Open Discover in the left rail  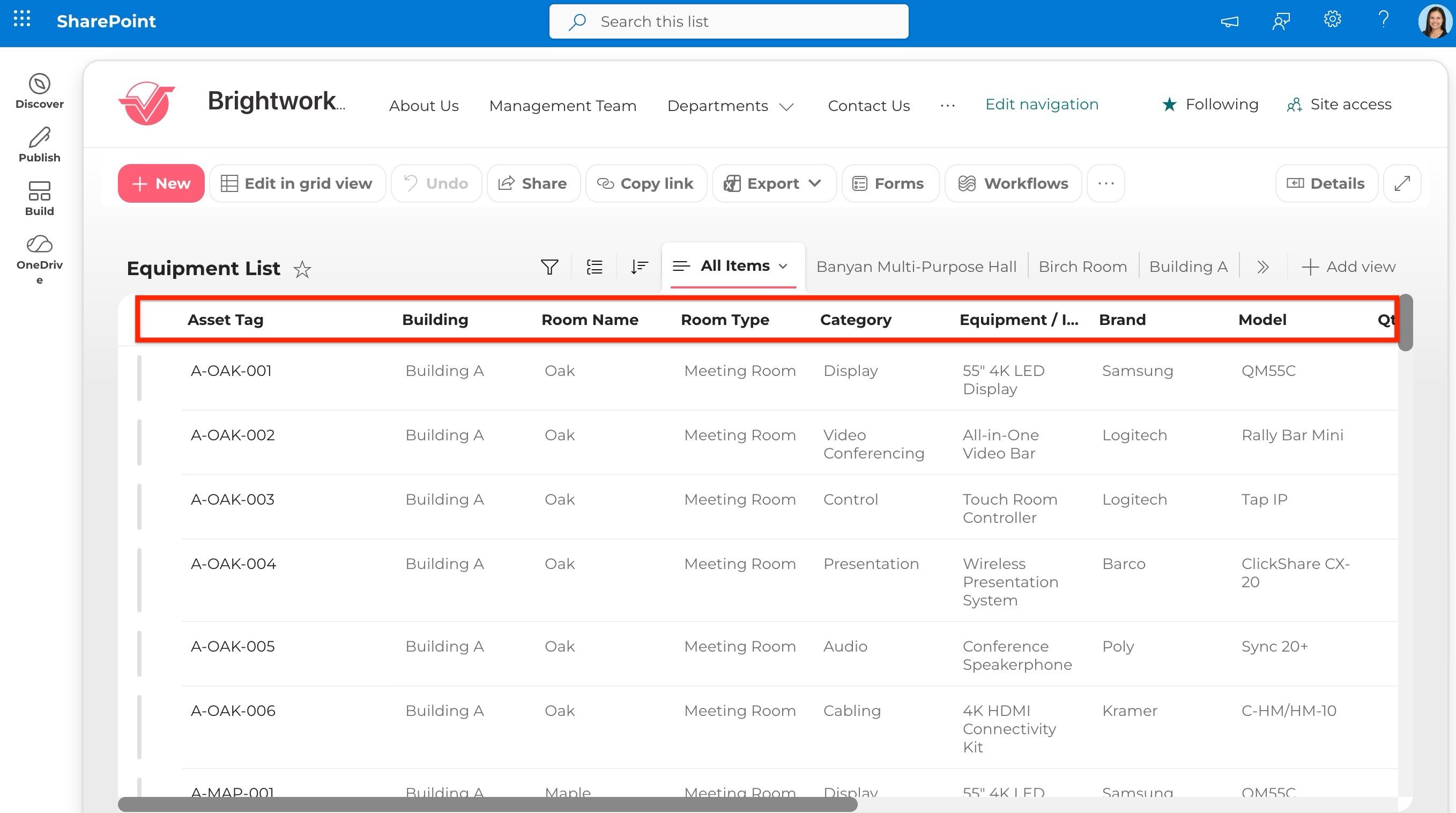[40, 91]
